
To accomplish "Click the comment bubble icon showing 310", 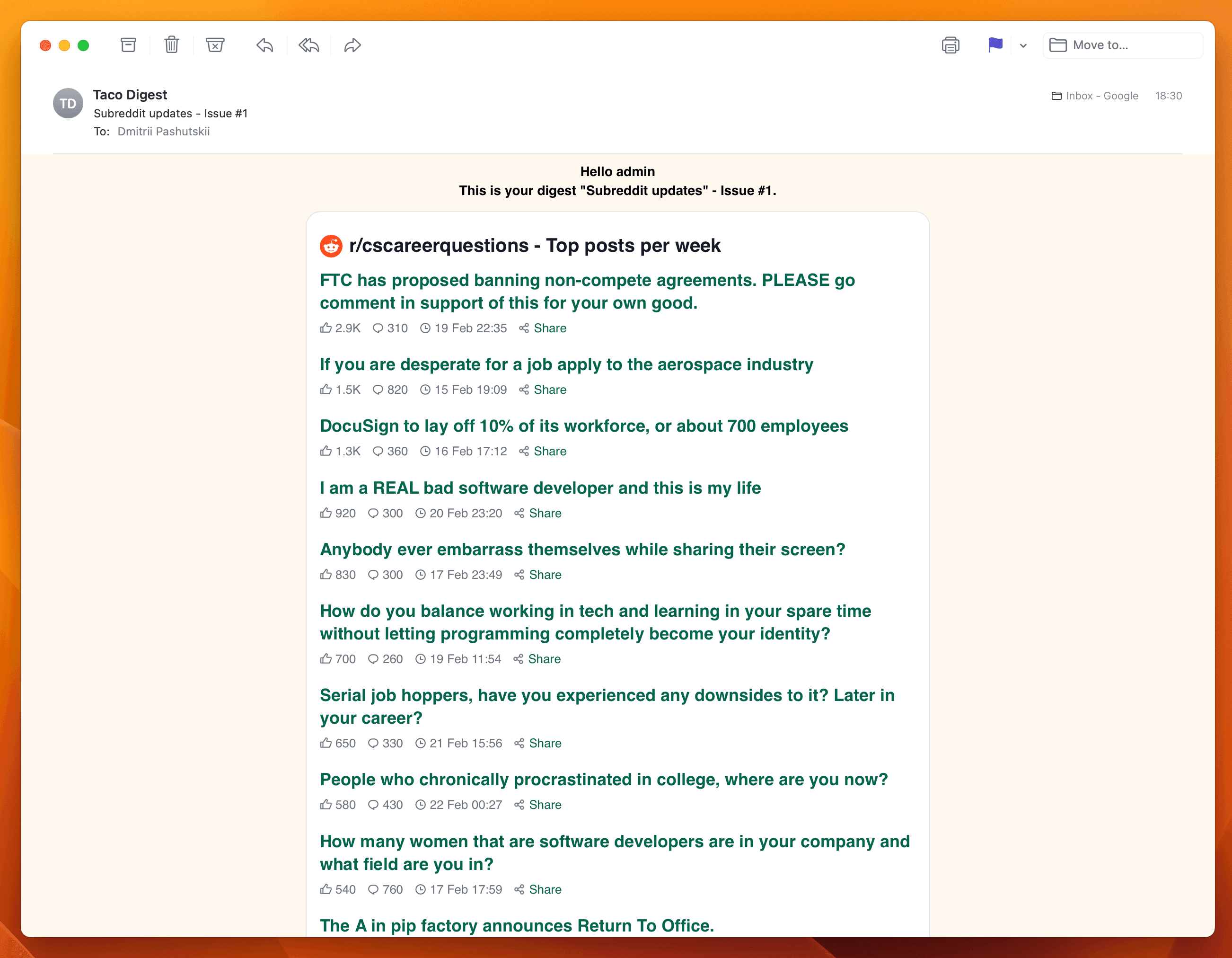I will [x=378, y=328].
